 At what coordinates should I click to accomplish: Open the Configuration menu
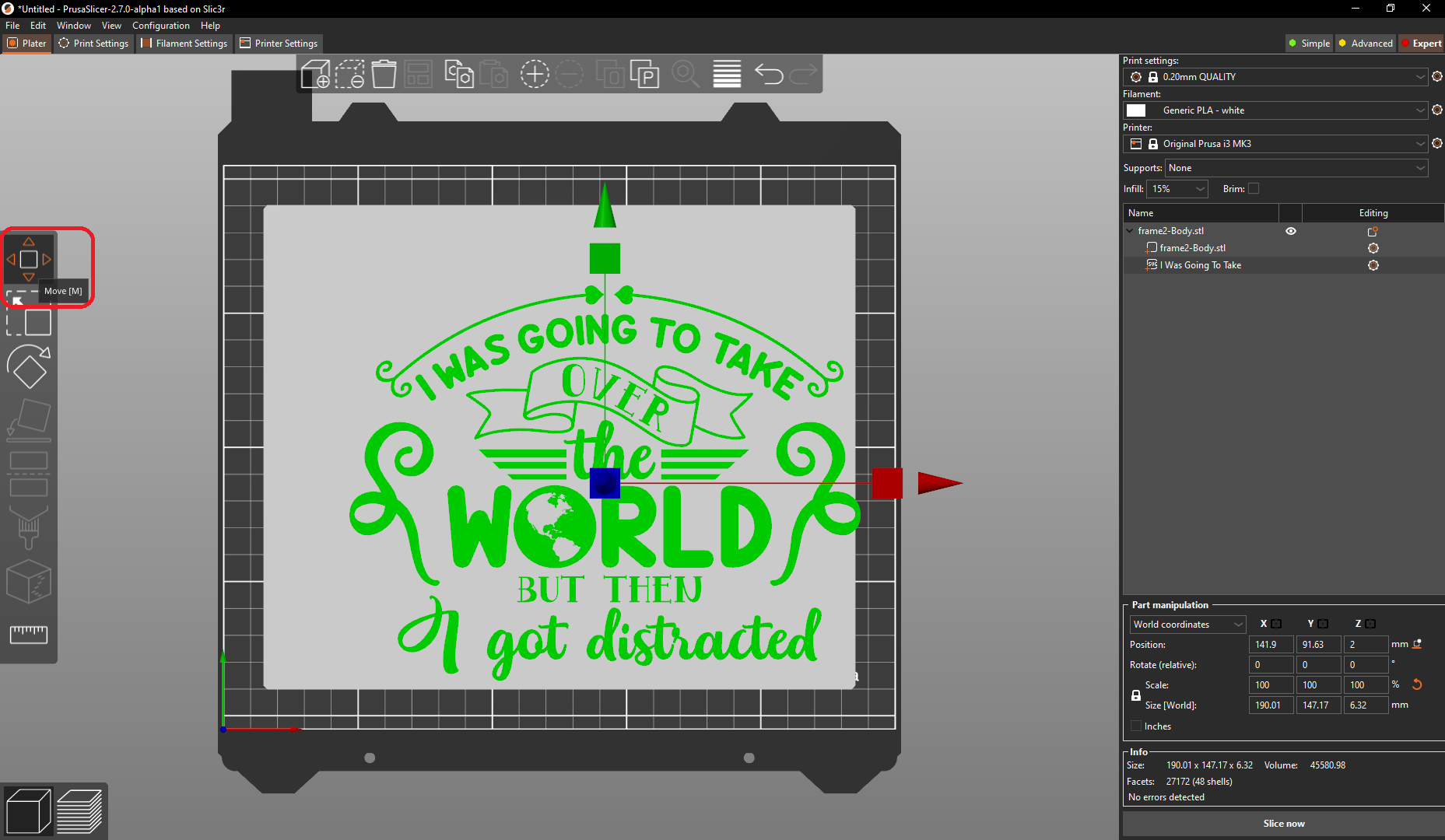pos(160,25)
